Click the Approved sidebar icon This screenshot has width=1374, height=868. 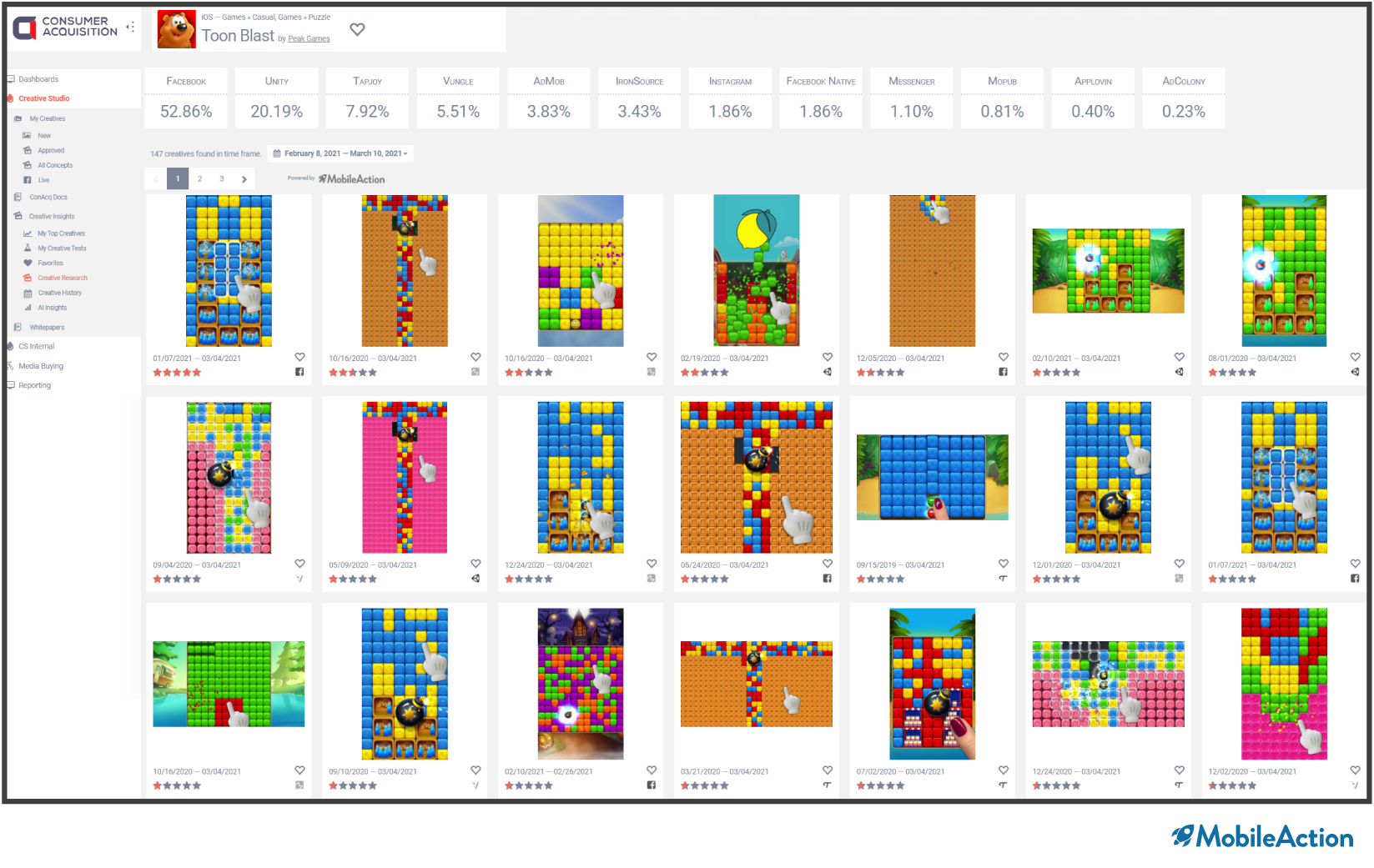(x=27, y=150)
